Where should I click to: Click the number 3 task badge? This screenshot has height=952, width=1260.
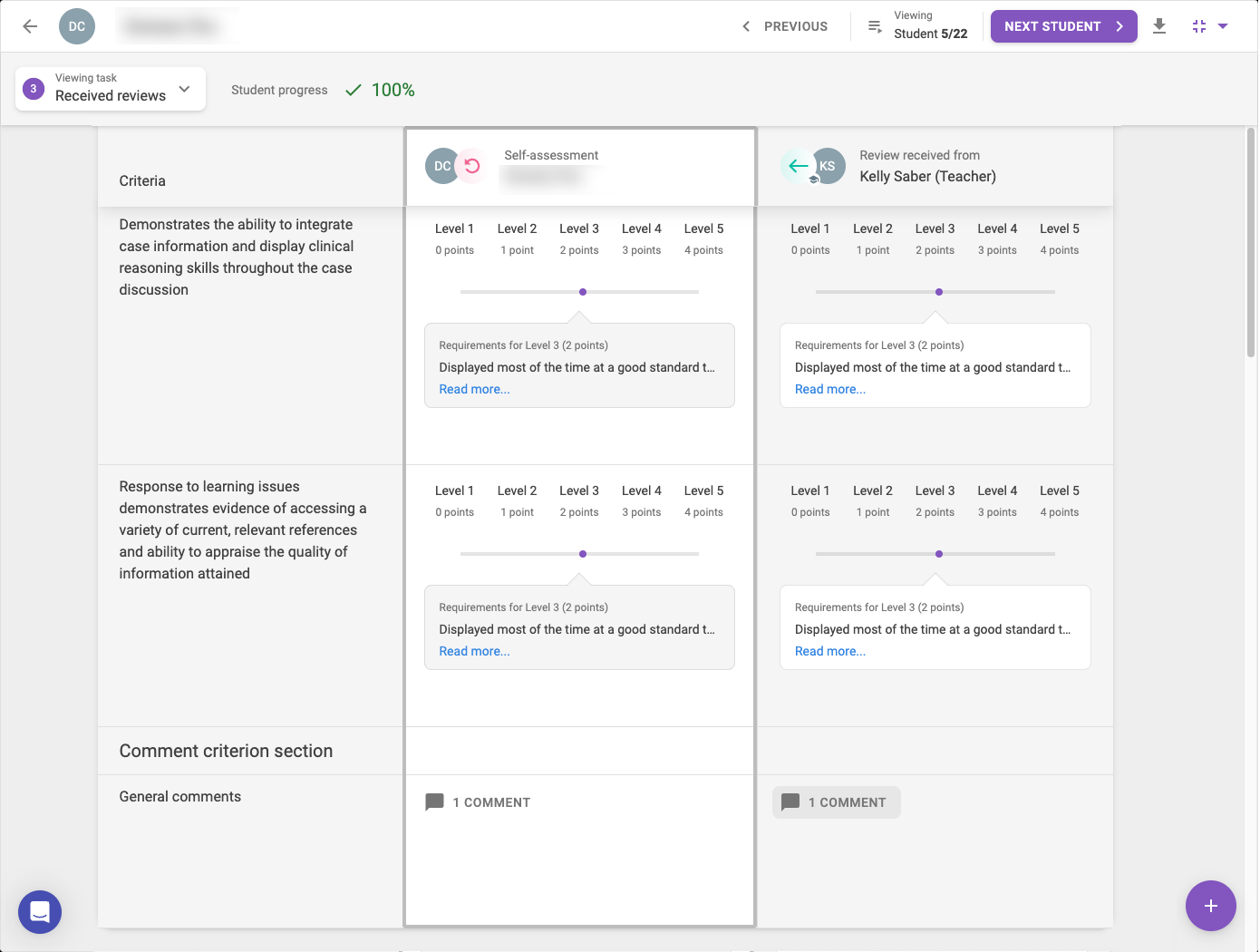(34, 89)
